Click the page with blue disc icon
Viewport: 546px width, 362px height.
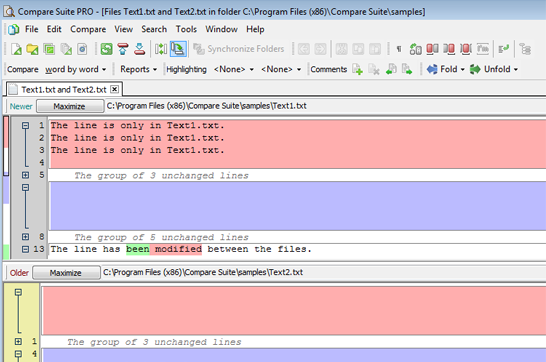[83, 49]
